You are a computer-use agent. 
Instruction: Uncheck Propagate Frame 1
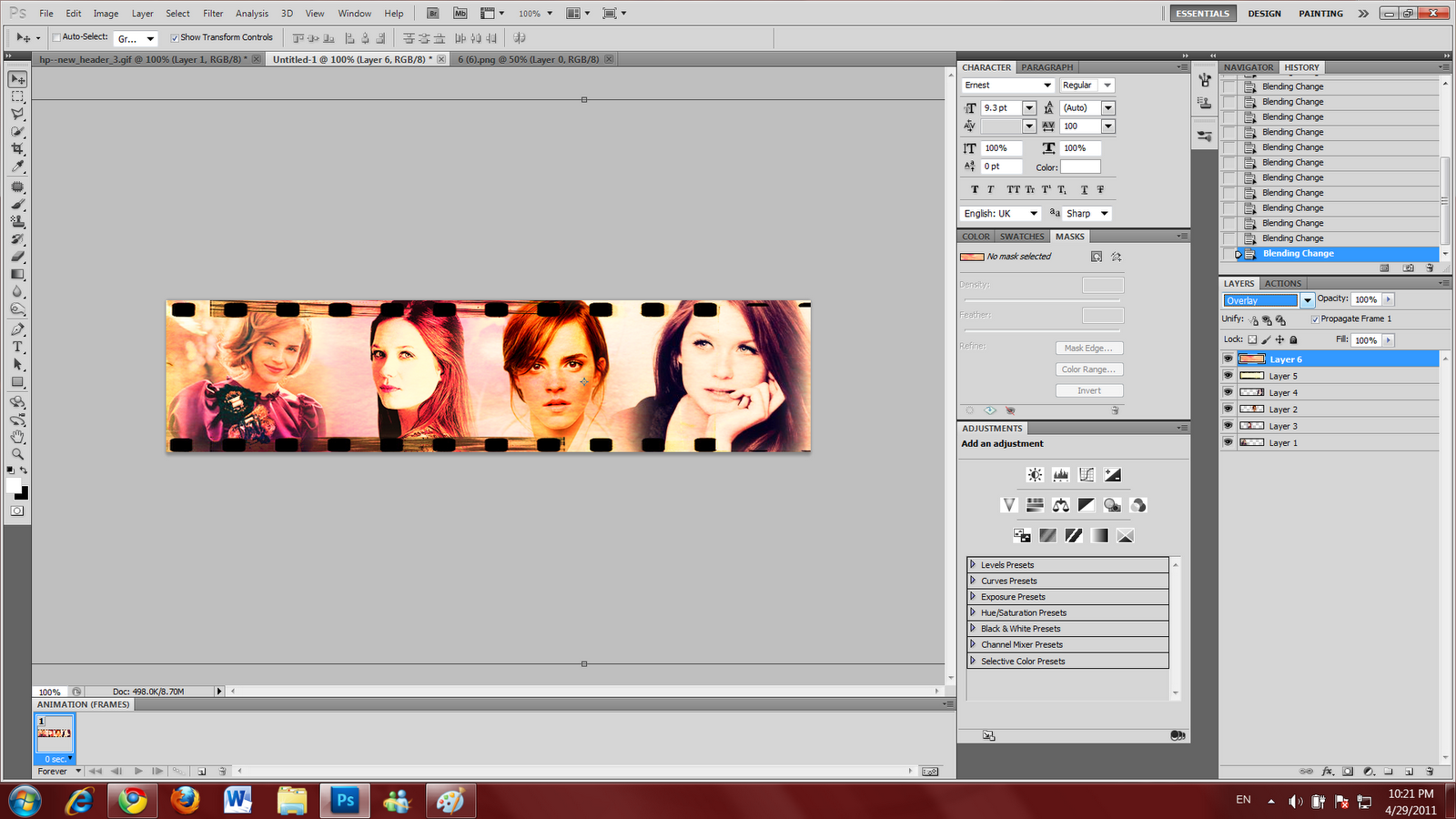tap(1315, 319)
